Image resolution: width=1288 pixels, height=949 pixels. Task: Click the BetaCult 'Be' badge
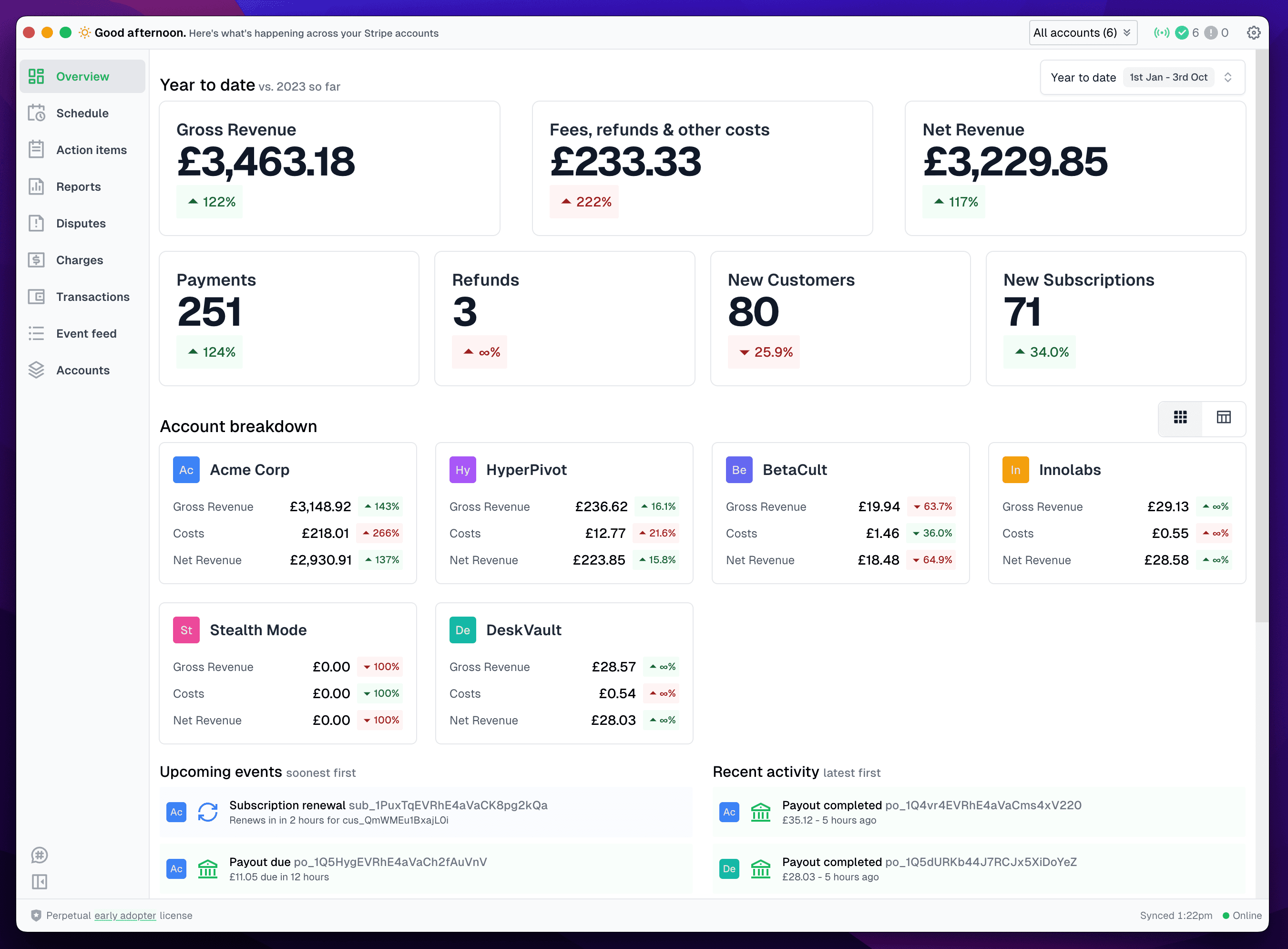coord(739,470)
